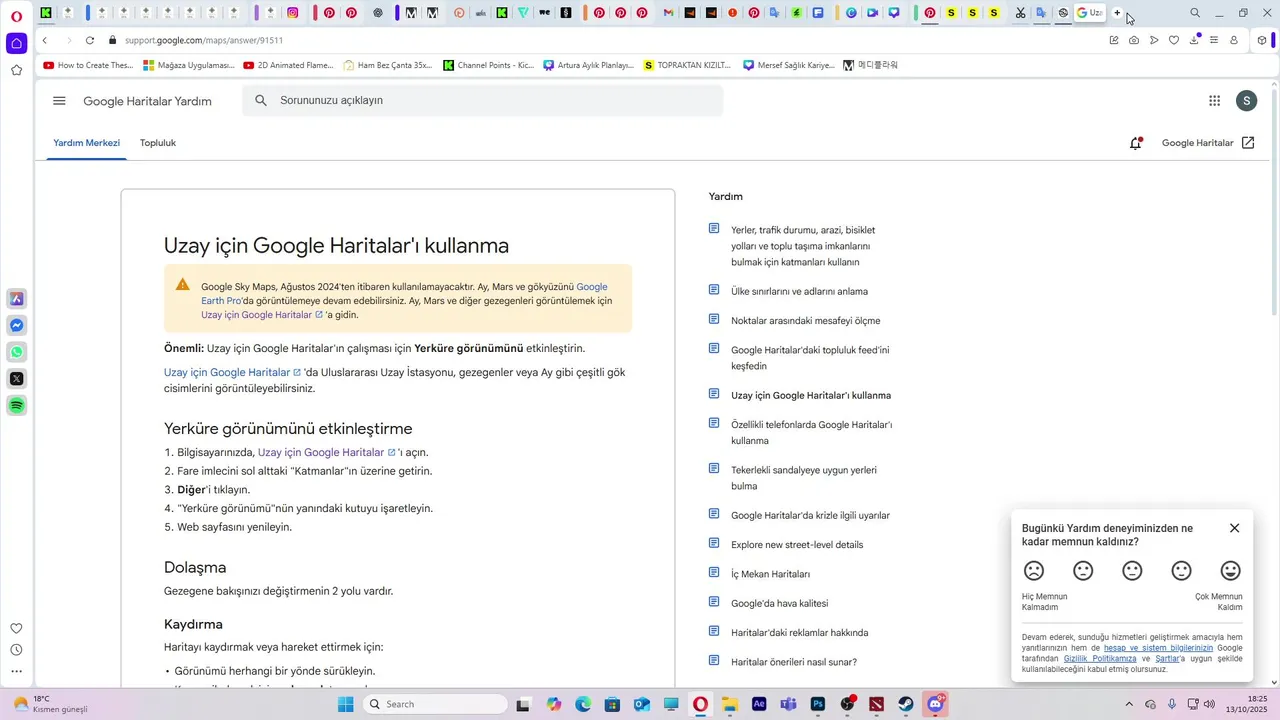
Task: Open downloads icon in Opera toolbar
Action: tap(1194, 40)
